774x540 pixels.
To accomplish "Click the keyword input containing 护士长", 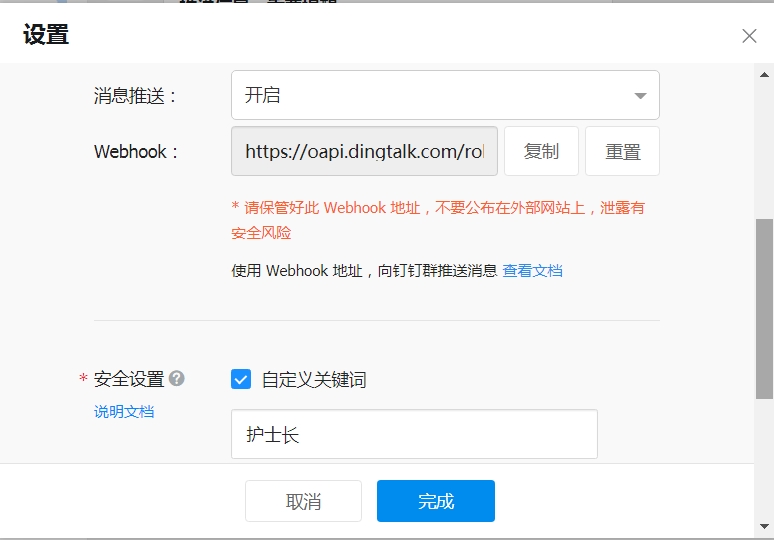I will (x=414, y=434).
